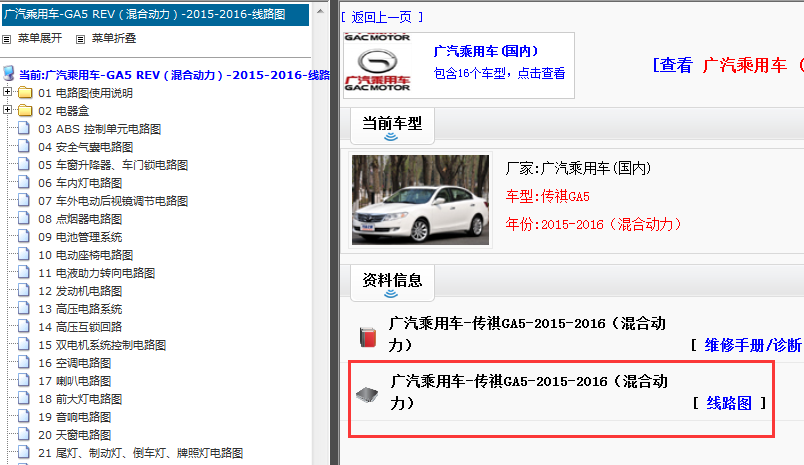This screenshot has width=804, height=465.
Task: Click the left panel scrollbar up arrow
Action: coord(320,11)
